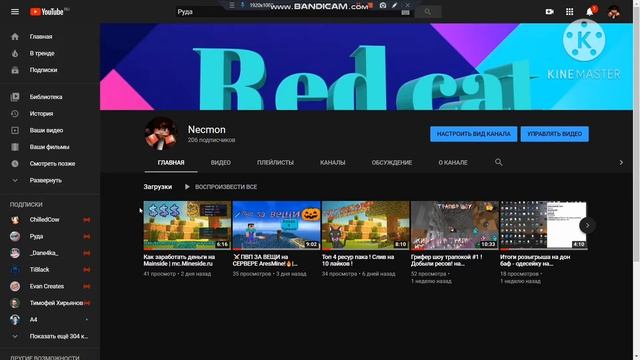Open the notifications bell

click(590, 12)
